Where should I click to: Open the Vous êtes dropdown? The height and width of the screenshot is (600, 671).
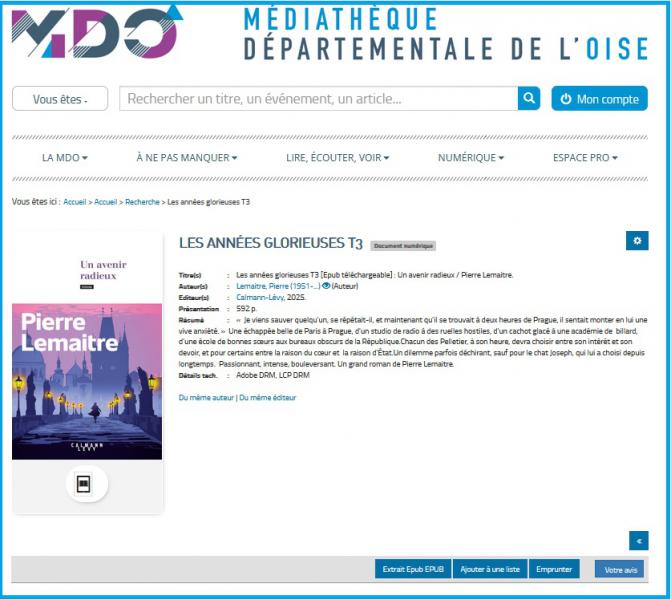(60, 99)
